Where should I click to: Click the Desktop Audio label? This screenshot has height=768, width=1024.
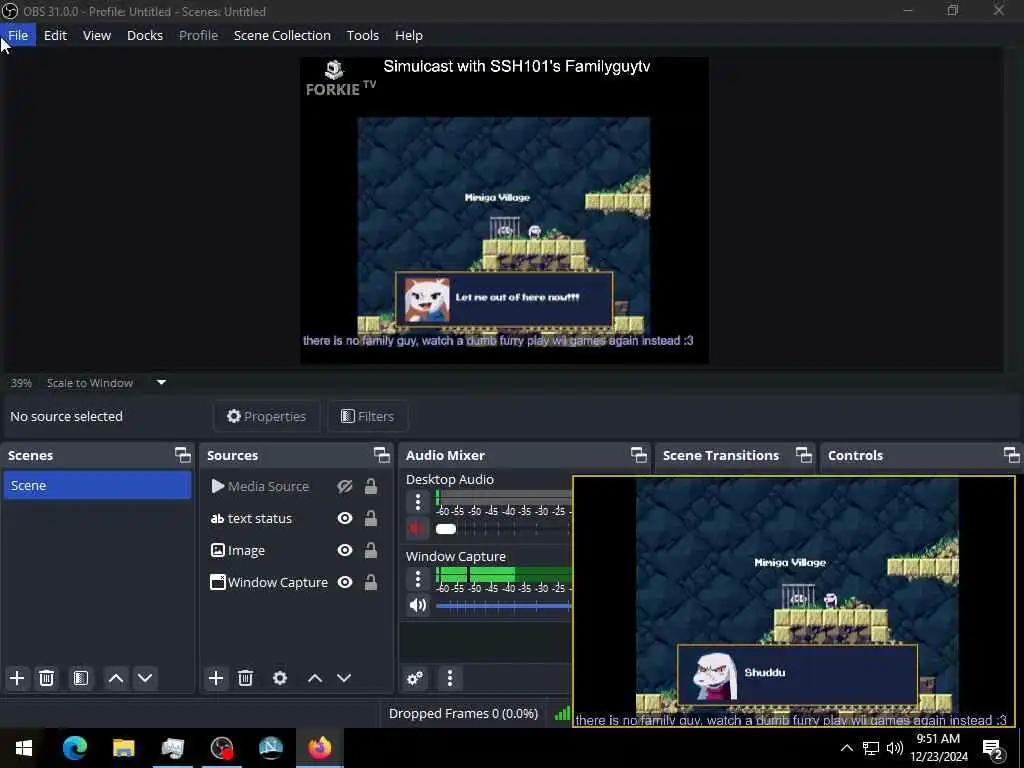click(450, 479)
